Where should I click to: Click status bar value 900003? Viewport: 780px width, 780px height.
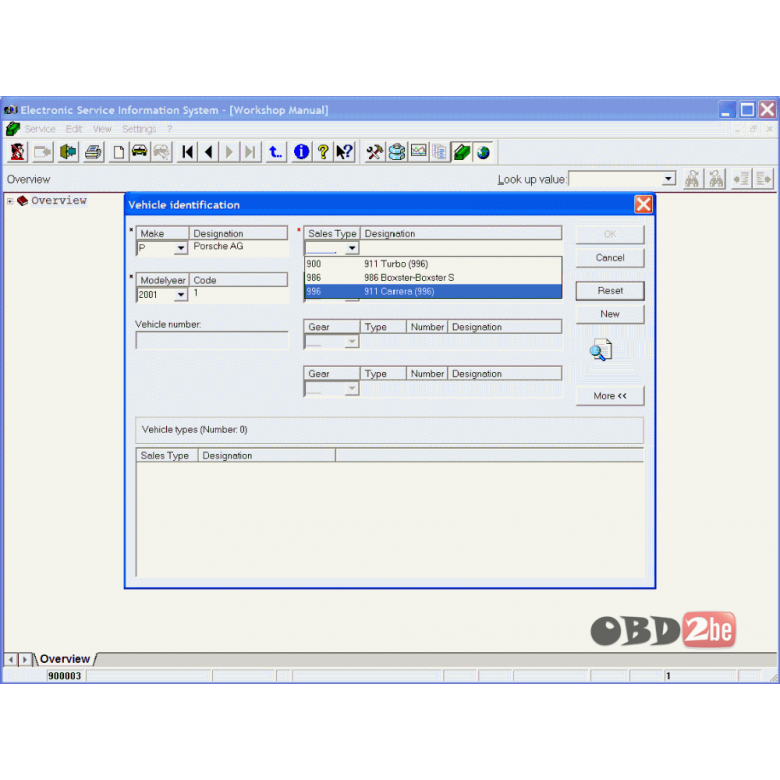[x=64, y=676]
